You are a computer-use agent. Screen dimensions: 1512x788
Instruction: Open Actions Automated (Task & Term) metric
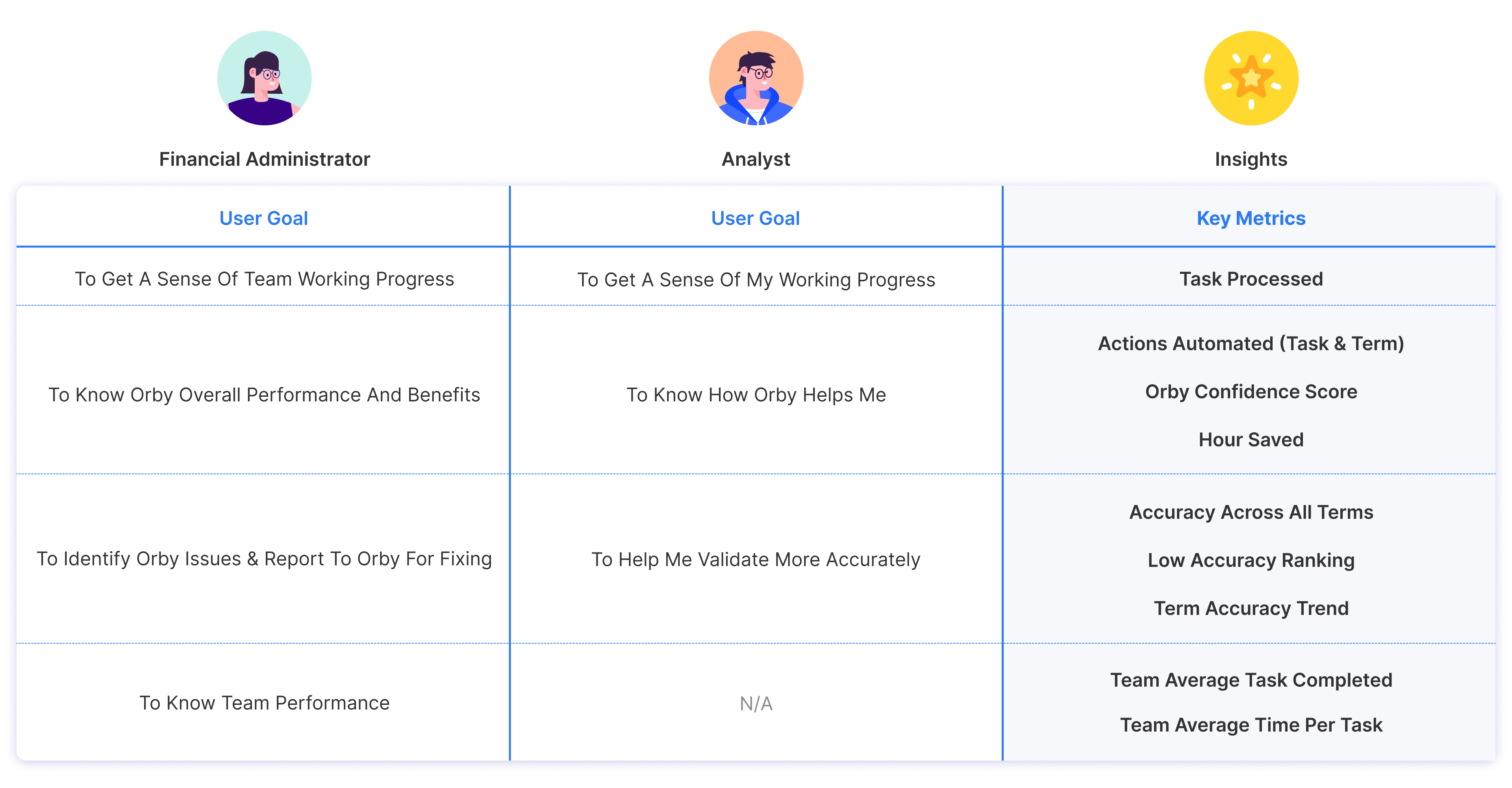[1251, 344]
